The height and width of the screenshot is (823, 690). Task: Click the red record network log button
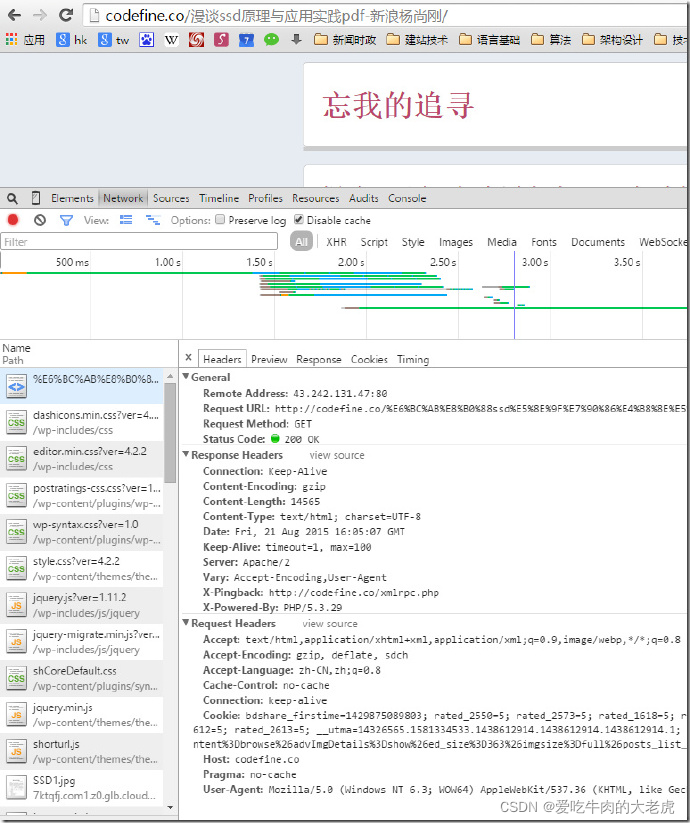point(13,220)
